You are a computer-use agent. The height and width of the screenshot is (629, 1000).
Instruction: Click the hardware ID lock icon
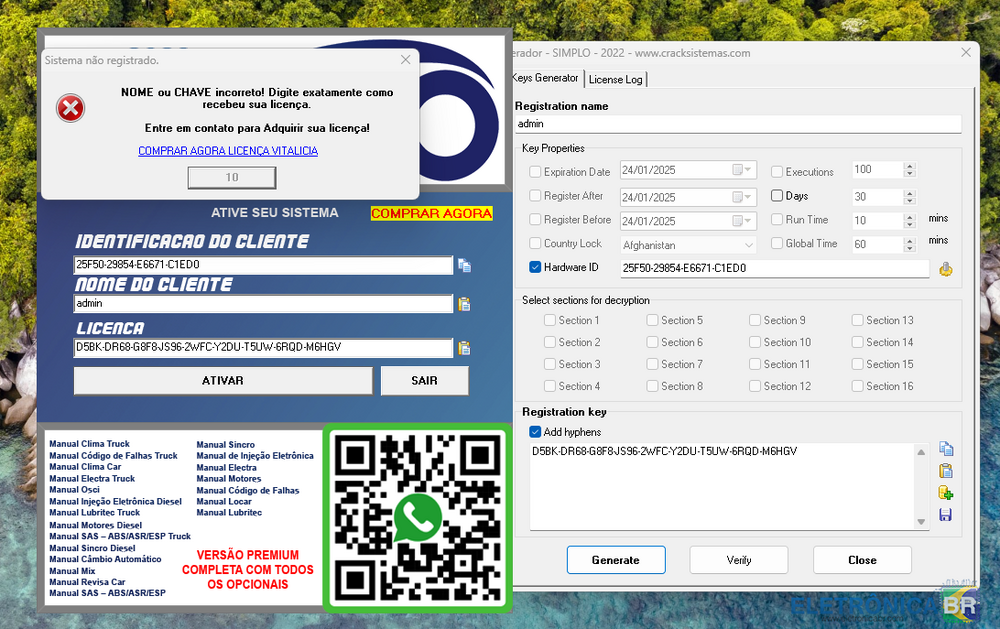(x=945, y=268)
